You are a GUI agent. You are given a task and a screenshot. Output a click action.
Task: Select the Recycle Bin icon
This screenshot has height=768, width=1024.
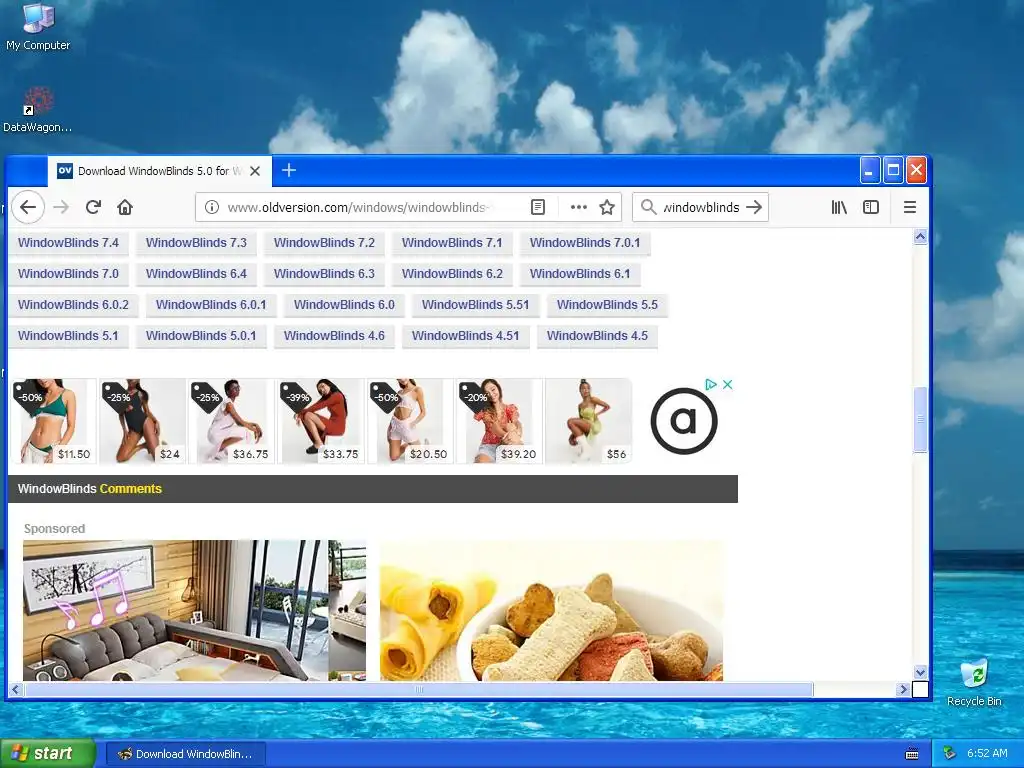(974, 683)
